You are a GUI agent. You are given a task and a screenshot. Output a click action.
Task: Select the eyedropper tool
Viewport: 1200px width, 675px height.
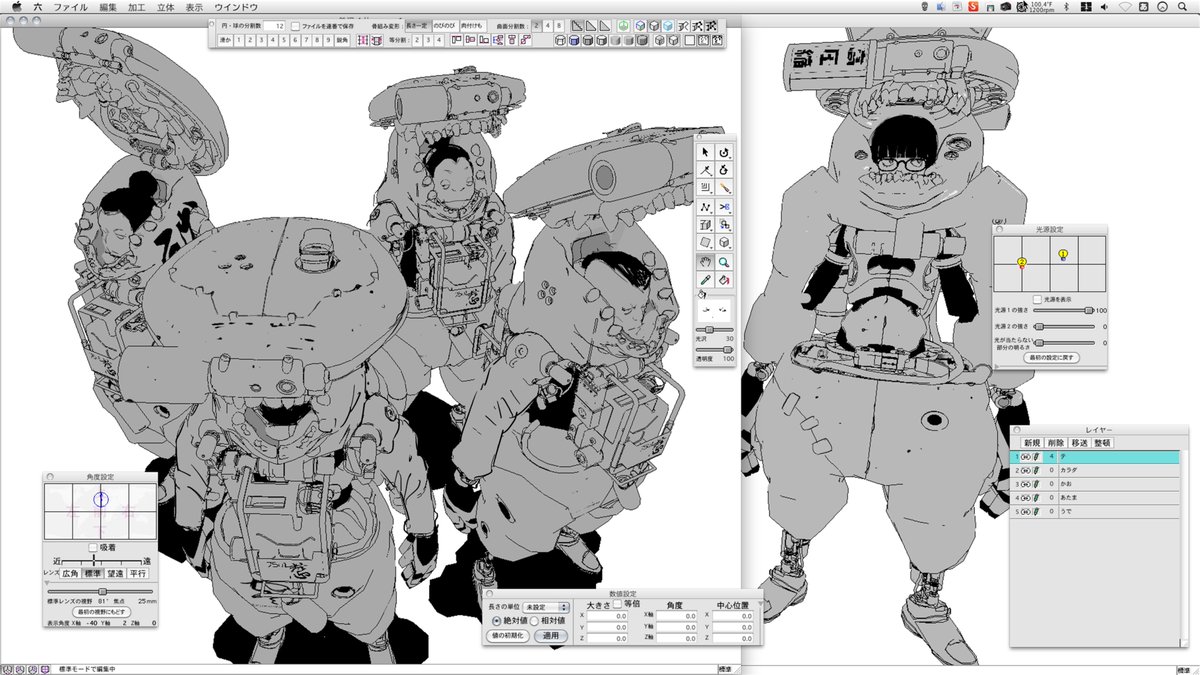coord(705,280)
